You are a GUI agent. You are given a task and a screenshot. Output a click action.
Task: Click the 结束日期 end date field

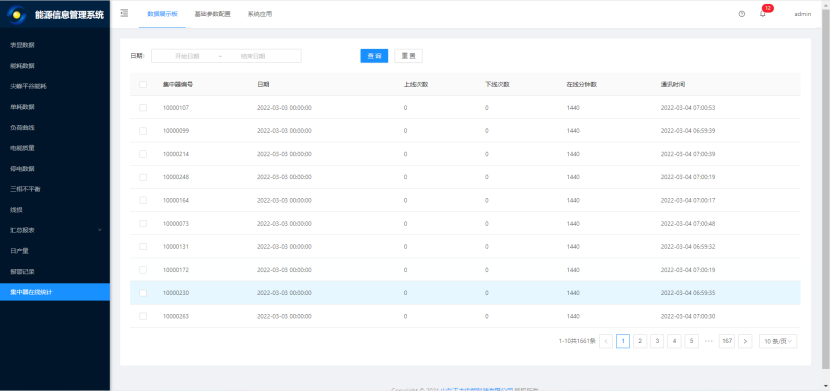coord(252,56)
